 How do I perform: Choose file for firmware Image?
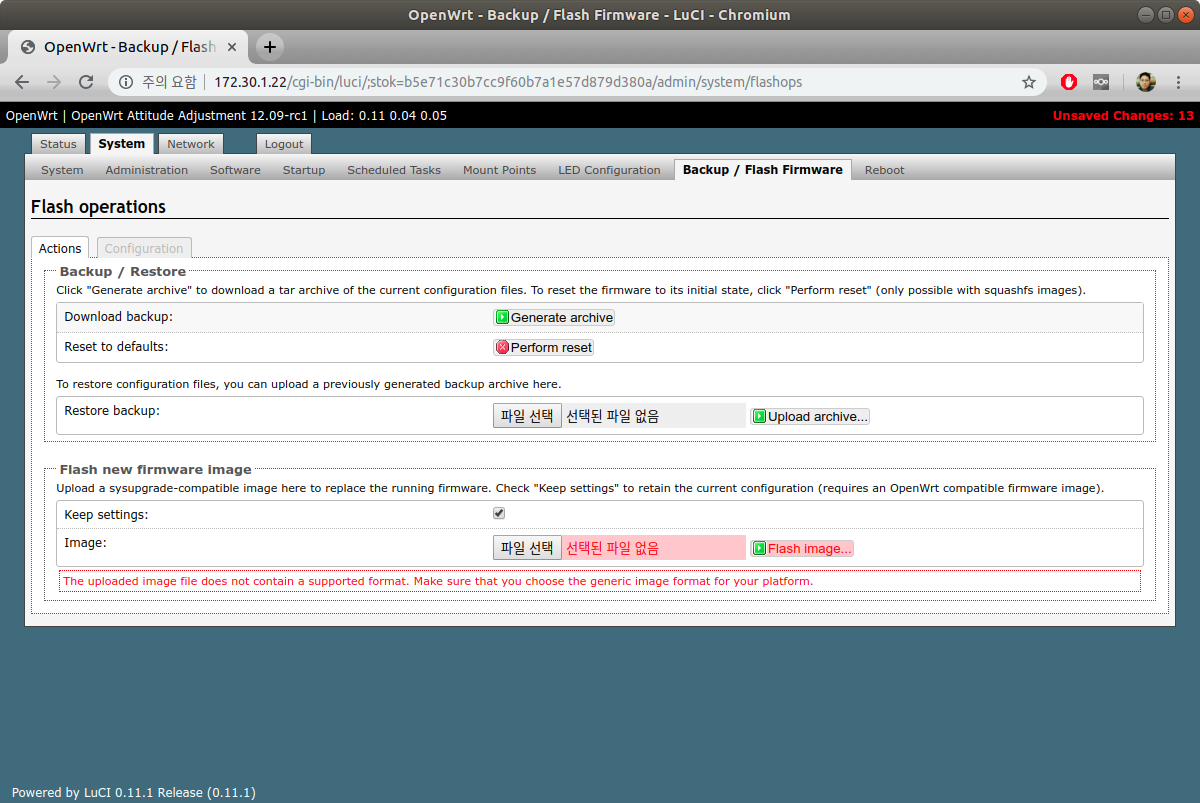(527, 548)
